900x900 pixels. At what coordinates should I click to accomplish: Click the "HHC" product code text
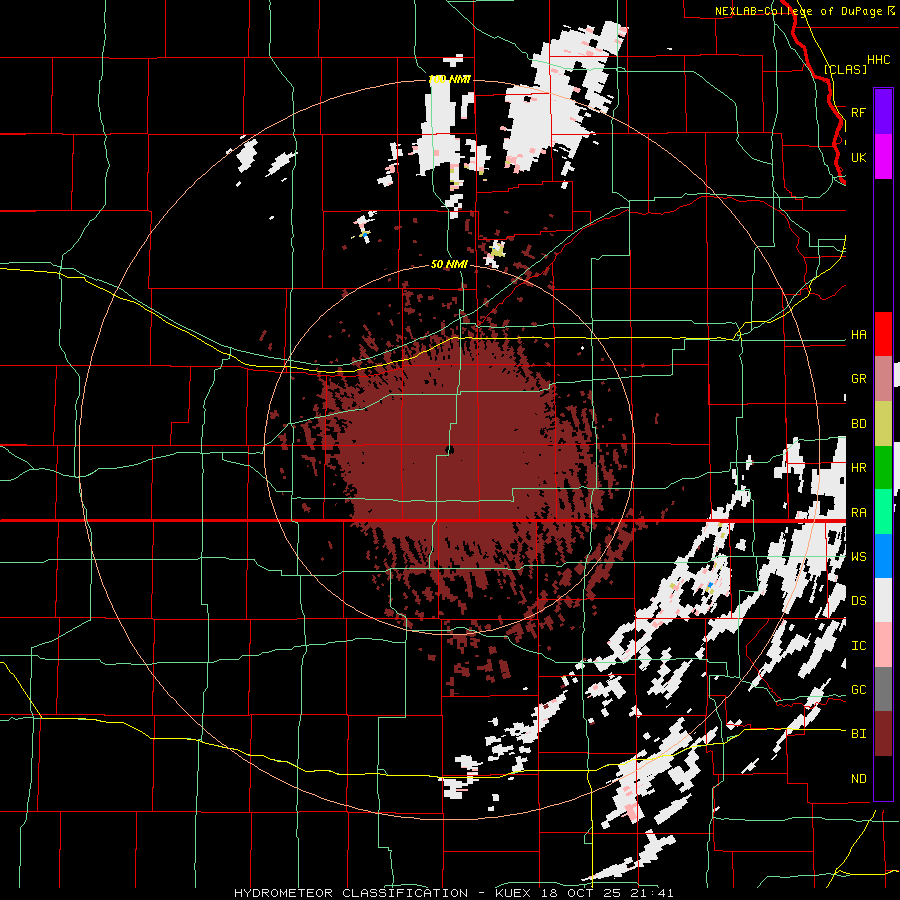tap(878, 60)
